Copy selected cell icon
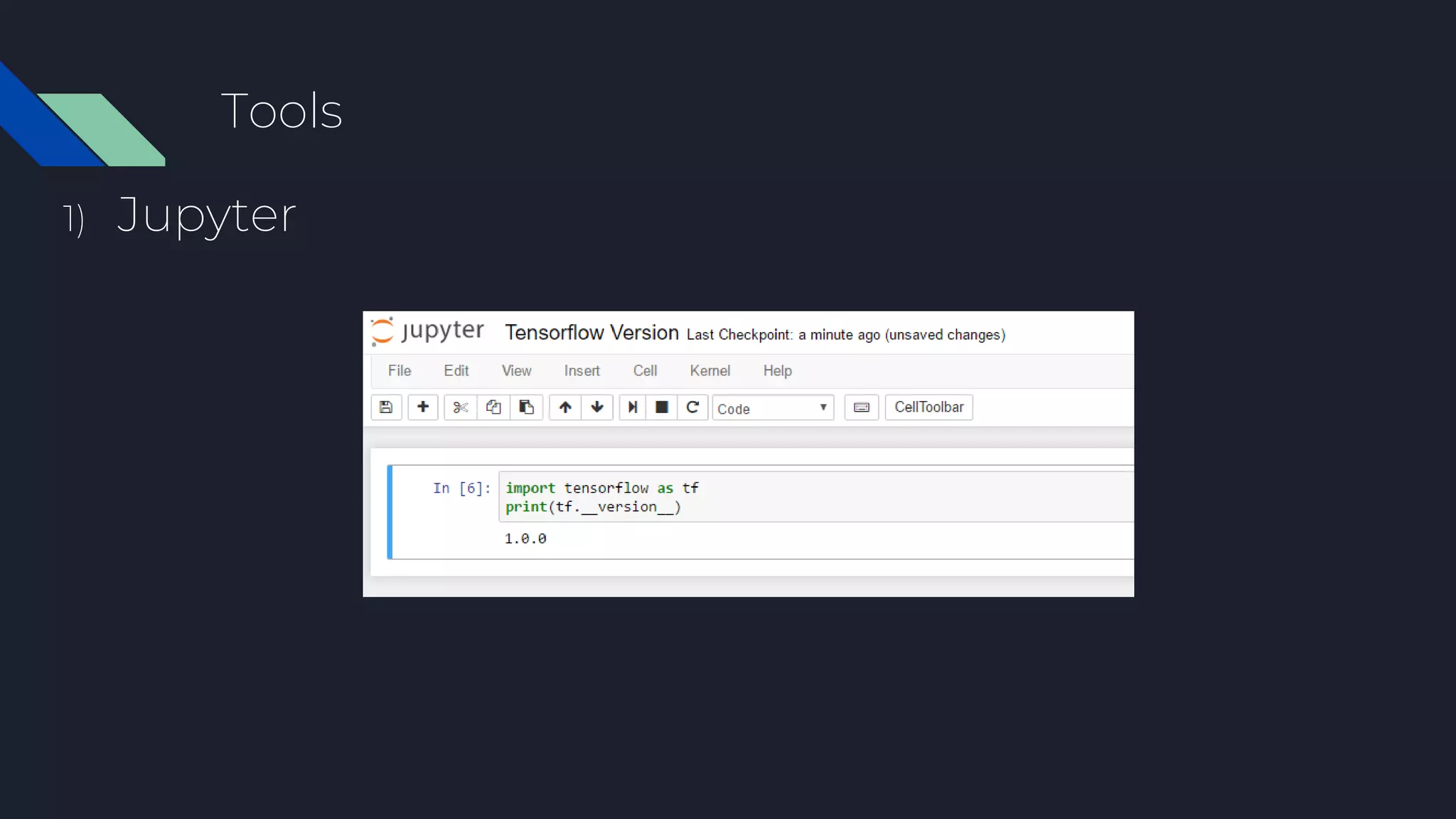The width and height of the screenshot is (1456, 819). pyautogui.click(x=493, y=407)
